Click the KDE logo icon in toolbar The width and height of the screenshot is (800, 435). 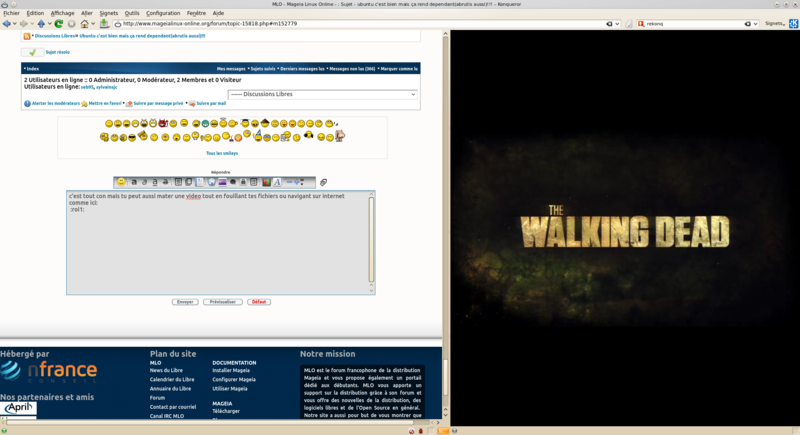point(794,23)
